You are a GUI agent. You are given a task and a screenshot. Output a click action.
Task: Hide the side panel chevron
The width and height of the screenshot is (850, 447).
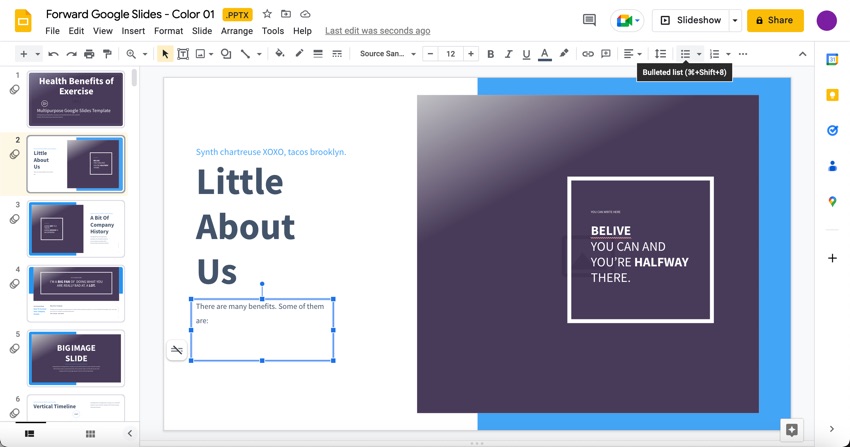(x=832, y=429)
